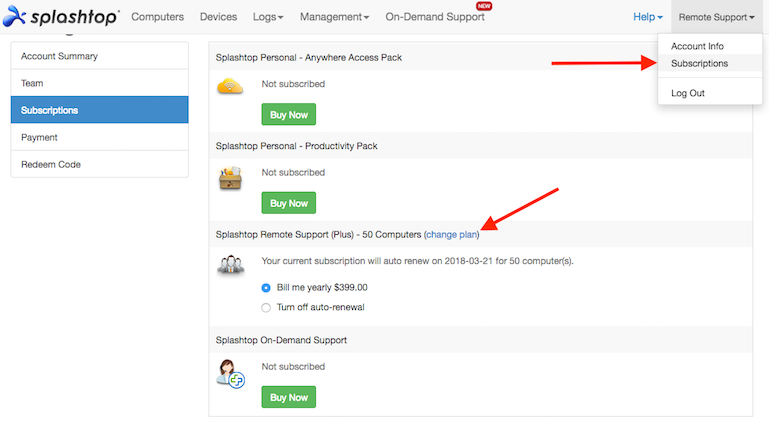The width and height of the screenshot is (769, 422).
Task: Toggle the Remote Support account dropdown
Action: pos(716,17)
